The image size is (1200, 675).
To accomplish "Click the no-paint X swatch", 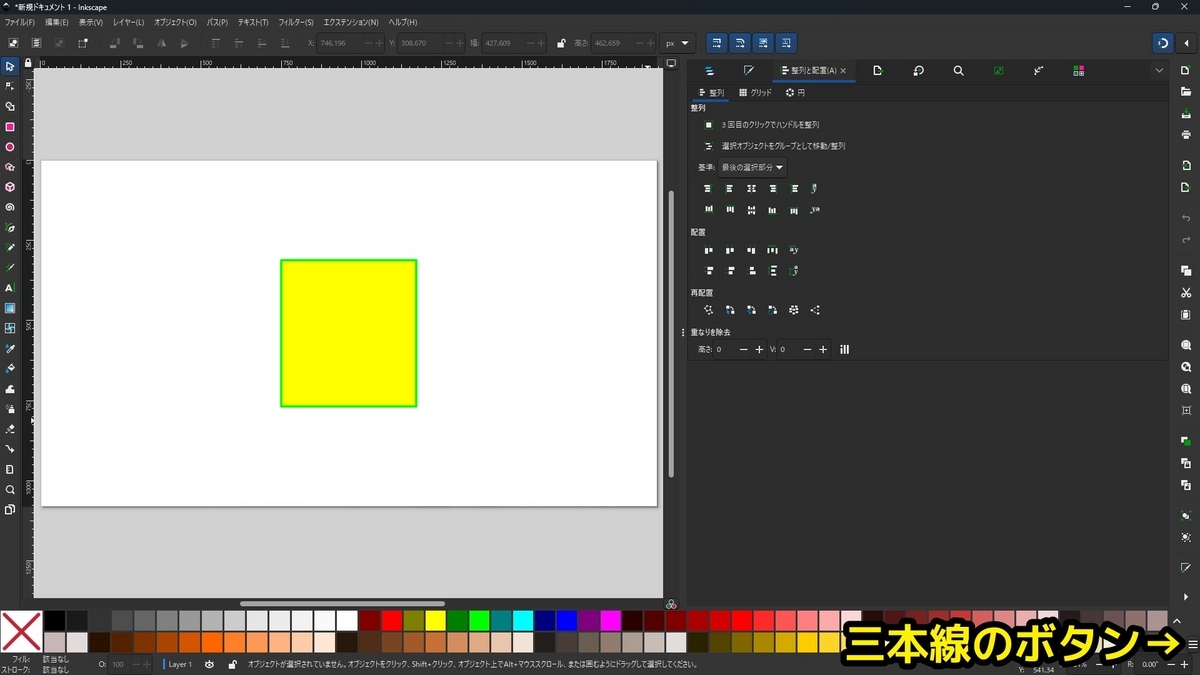I will (x=20, y=631).
